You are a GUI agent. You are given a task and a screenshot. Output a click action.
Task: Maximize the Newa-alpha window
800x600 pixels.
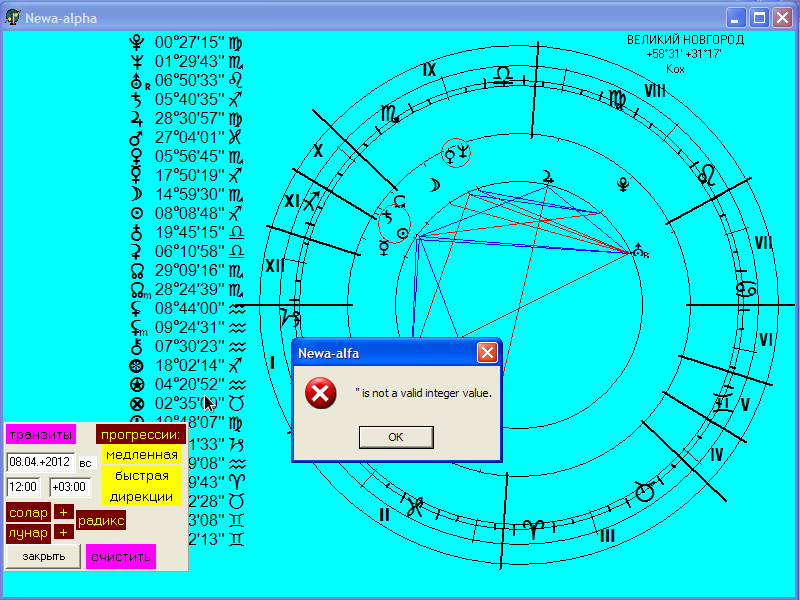(x=759, y=18)
